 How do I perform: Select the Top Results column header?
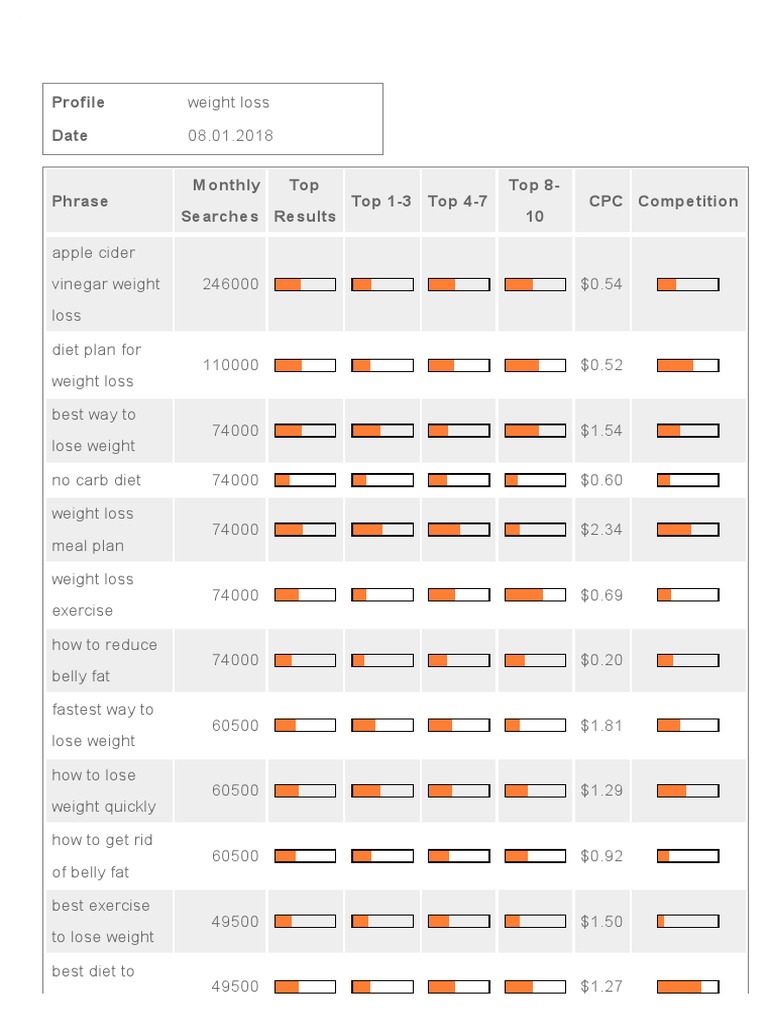305,200
